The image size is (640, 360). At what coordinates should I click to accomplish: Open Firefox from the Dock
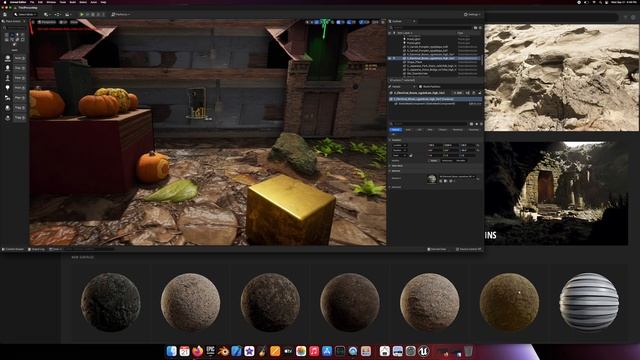point(198,351)
